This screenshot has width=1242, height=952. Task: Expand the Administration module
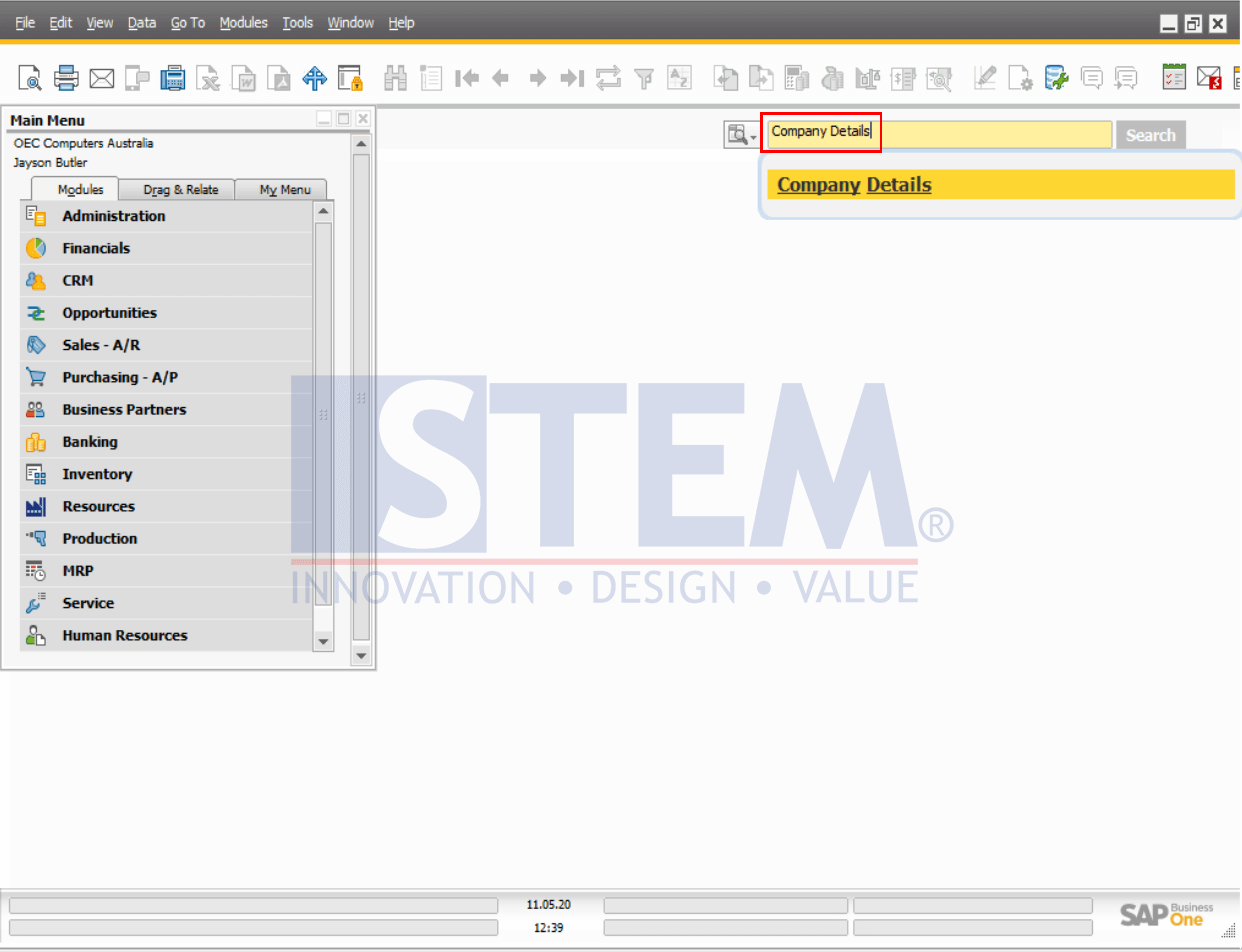(x=166, y=216)
